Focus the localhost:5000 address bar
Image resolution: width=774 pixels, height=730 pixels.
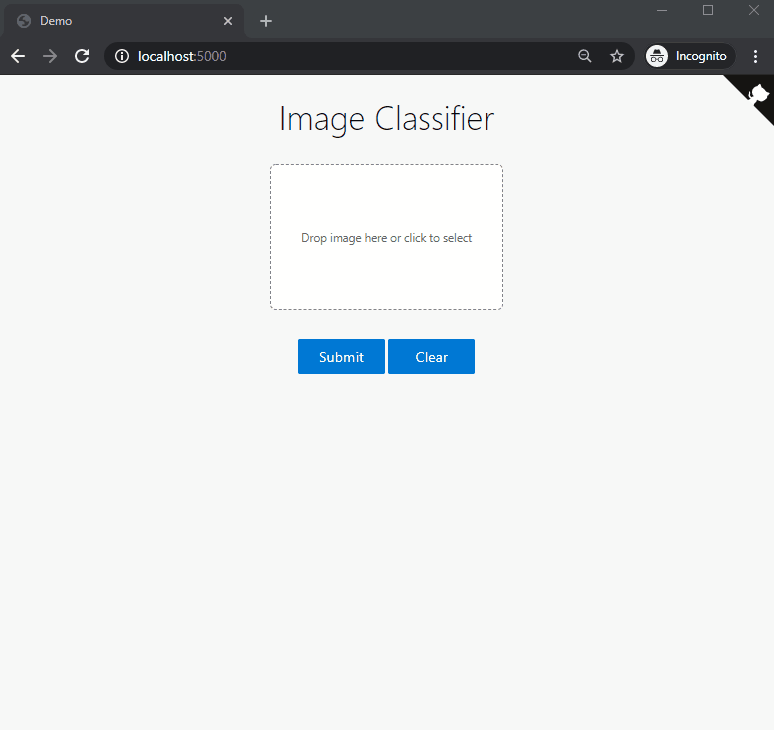point(350,56)
